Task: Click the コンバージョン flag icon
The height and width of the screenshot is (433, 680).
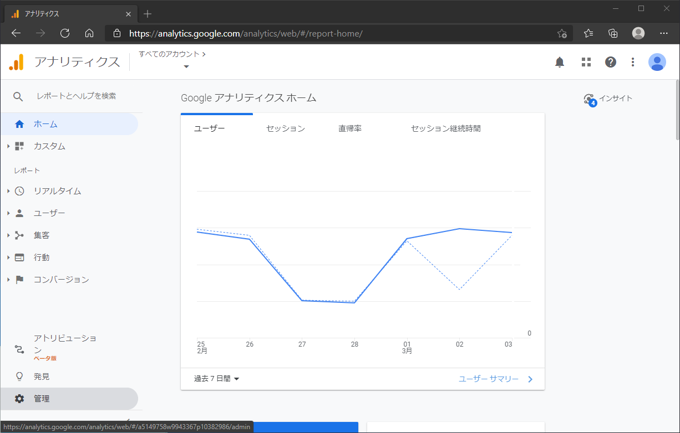Action: [20, 279]
